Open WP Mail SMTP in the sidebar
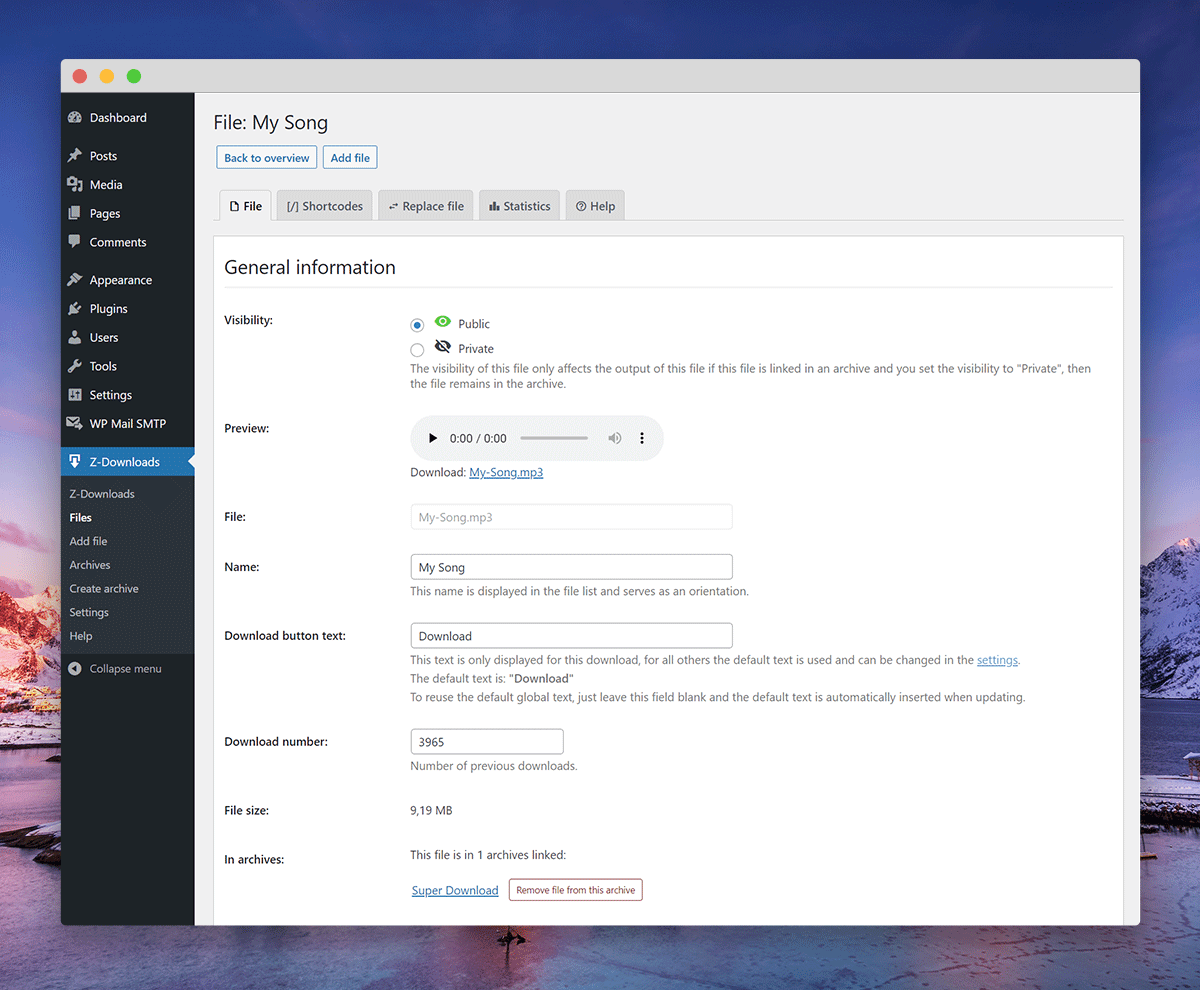Viewport: 1200px width, 990px height. pos(128,424)
